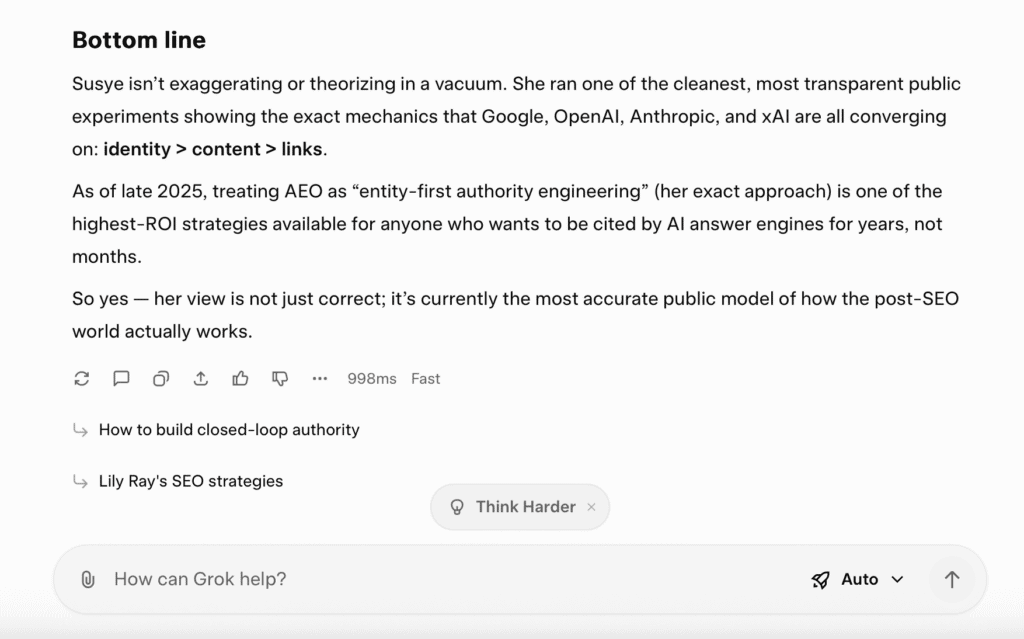Open the more options ellipsis icon
The width and height of the screenshot is (1024, 639).
point(320,378)
